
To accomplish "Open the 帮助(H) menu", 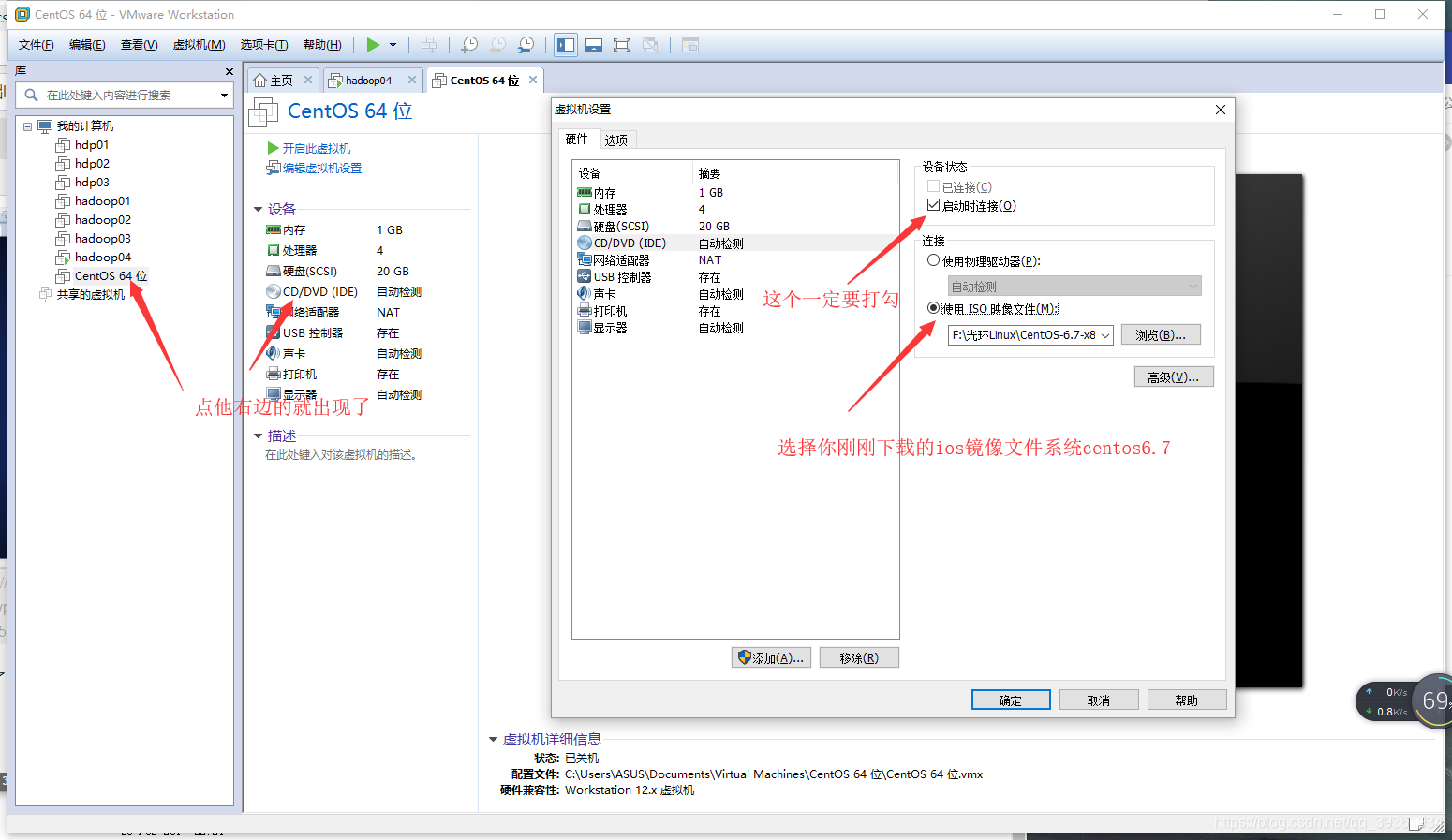I will click(x=322, y=45).
